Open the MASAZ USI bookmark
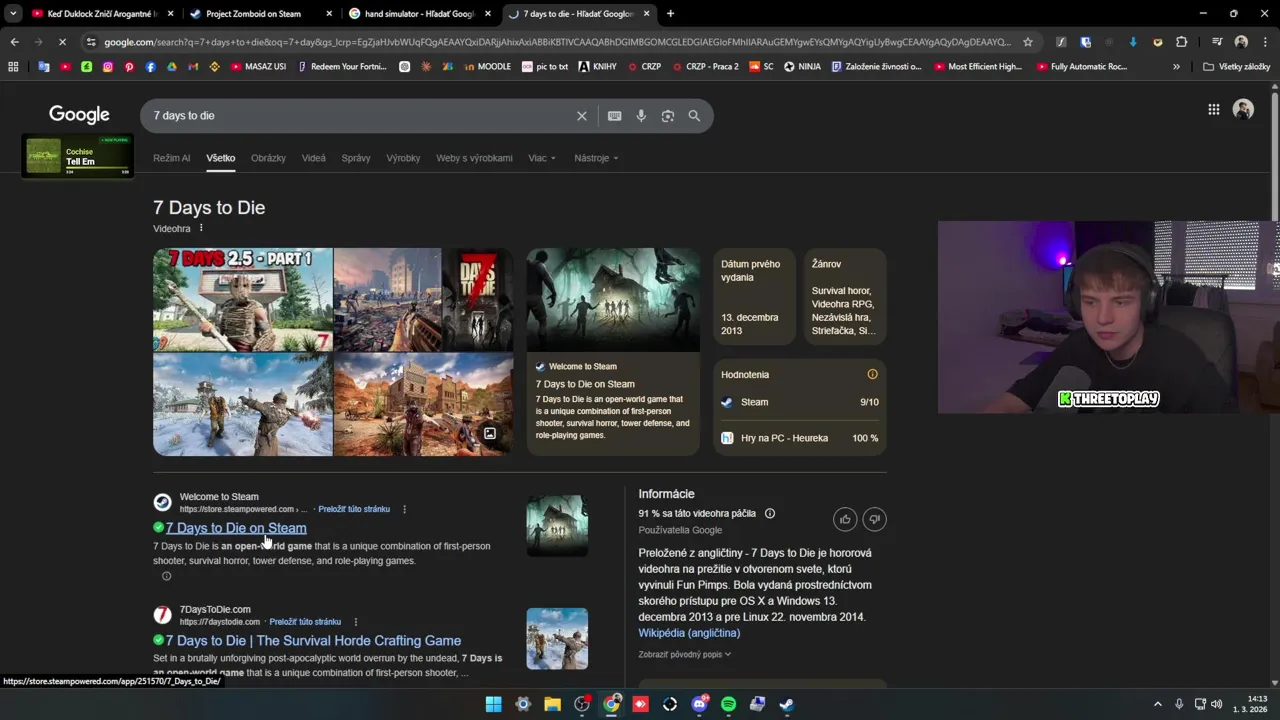 point(258,67)
